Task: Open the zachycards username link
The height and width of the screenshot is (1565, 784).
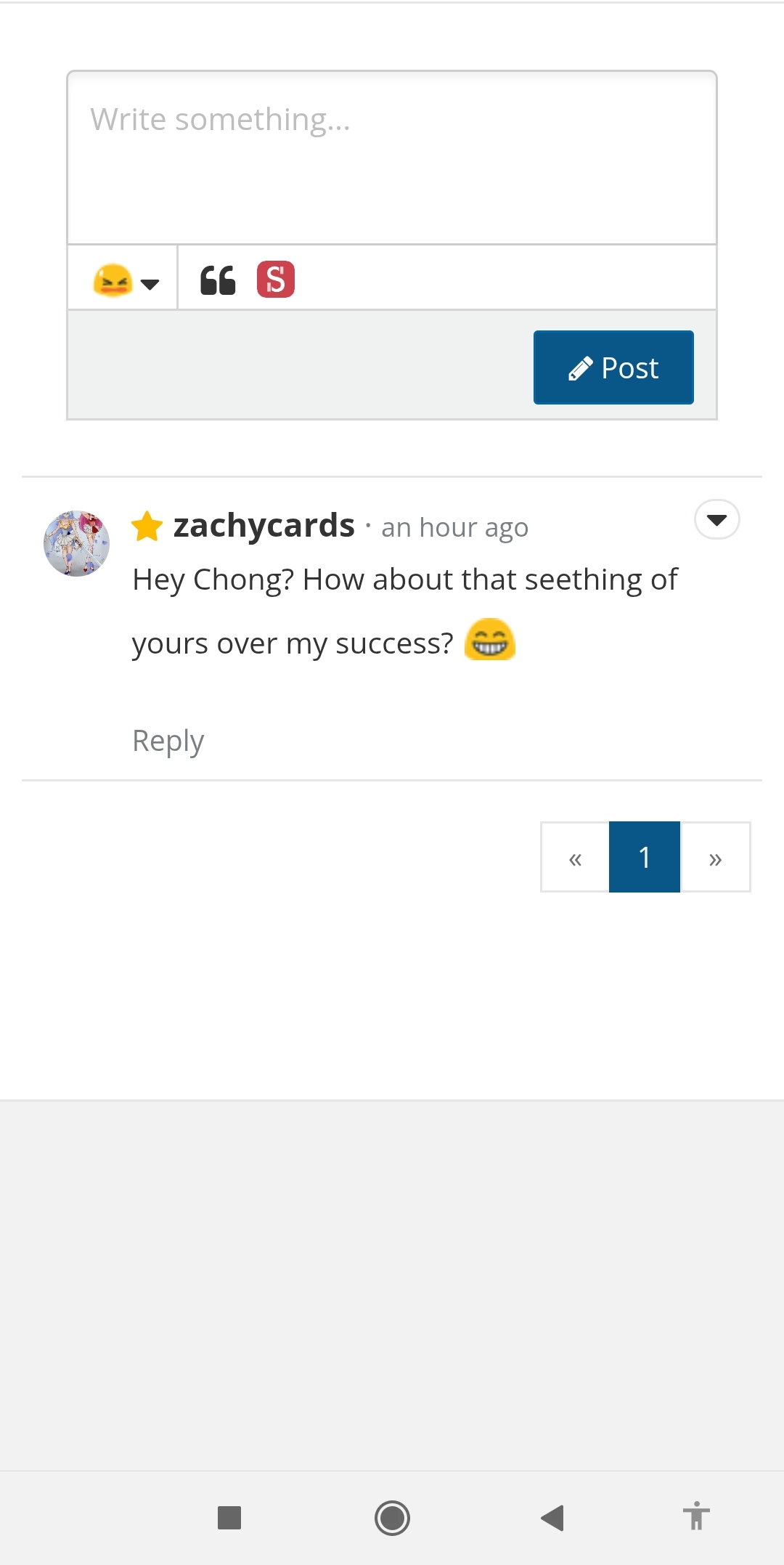Action: pyautogui.click(x=264, y=526)
